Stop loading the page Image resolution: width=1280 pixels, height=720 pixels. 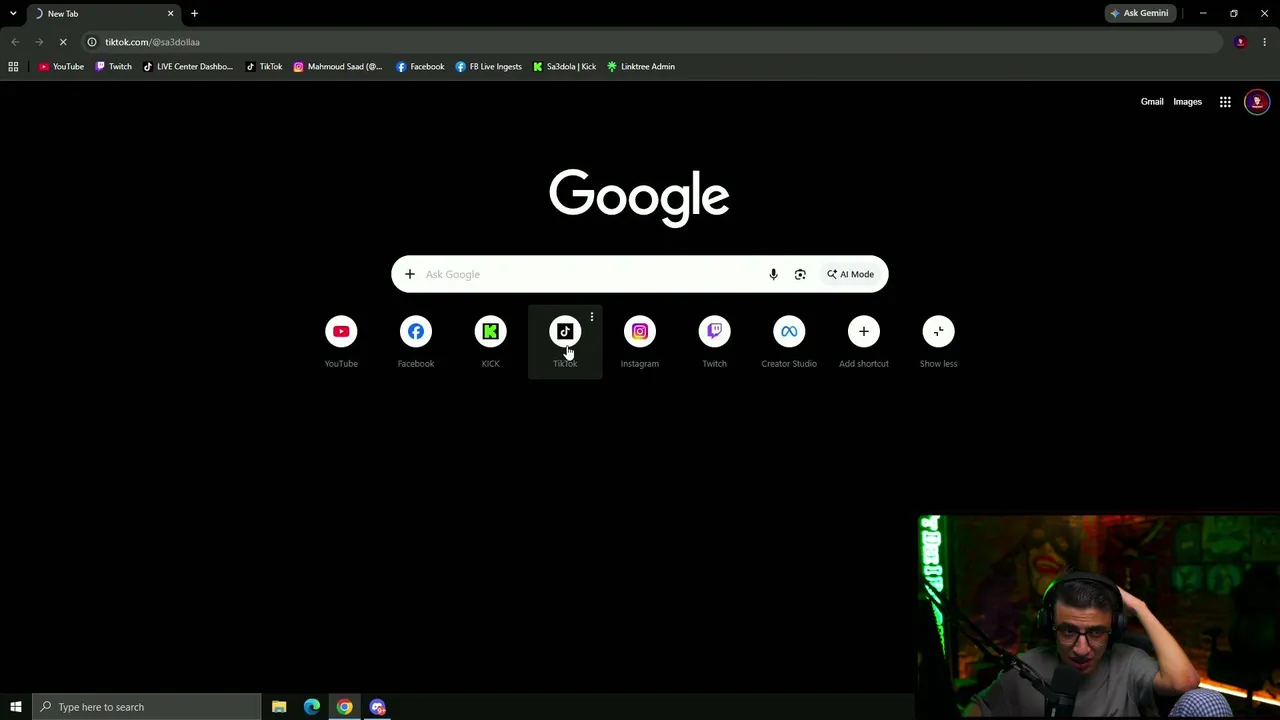(x=63, y=42)
